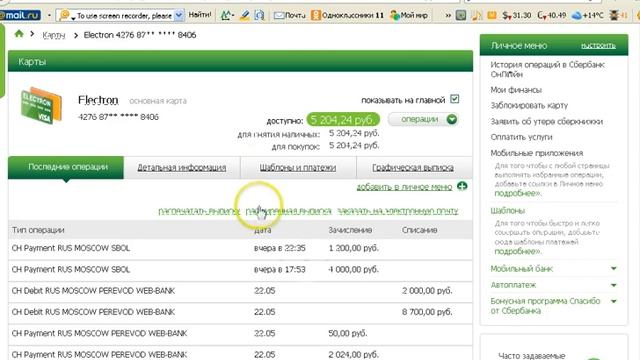Switch to Шаблоны и платежи tab
This screenshot has width=640, height=360.
tap(298, 167)
